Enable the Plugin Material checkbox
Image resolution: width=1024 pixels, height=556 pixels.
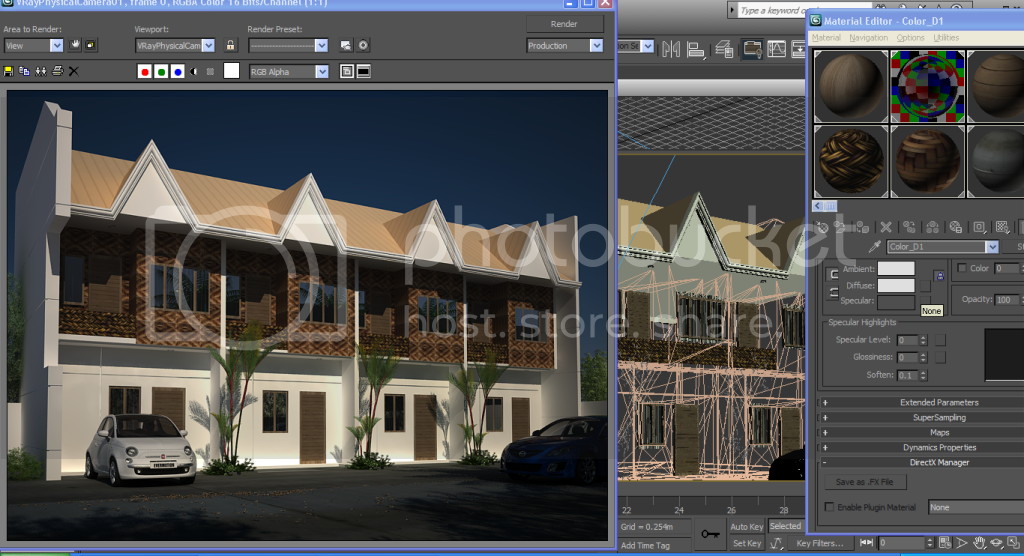point(829,508)
